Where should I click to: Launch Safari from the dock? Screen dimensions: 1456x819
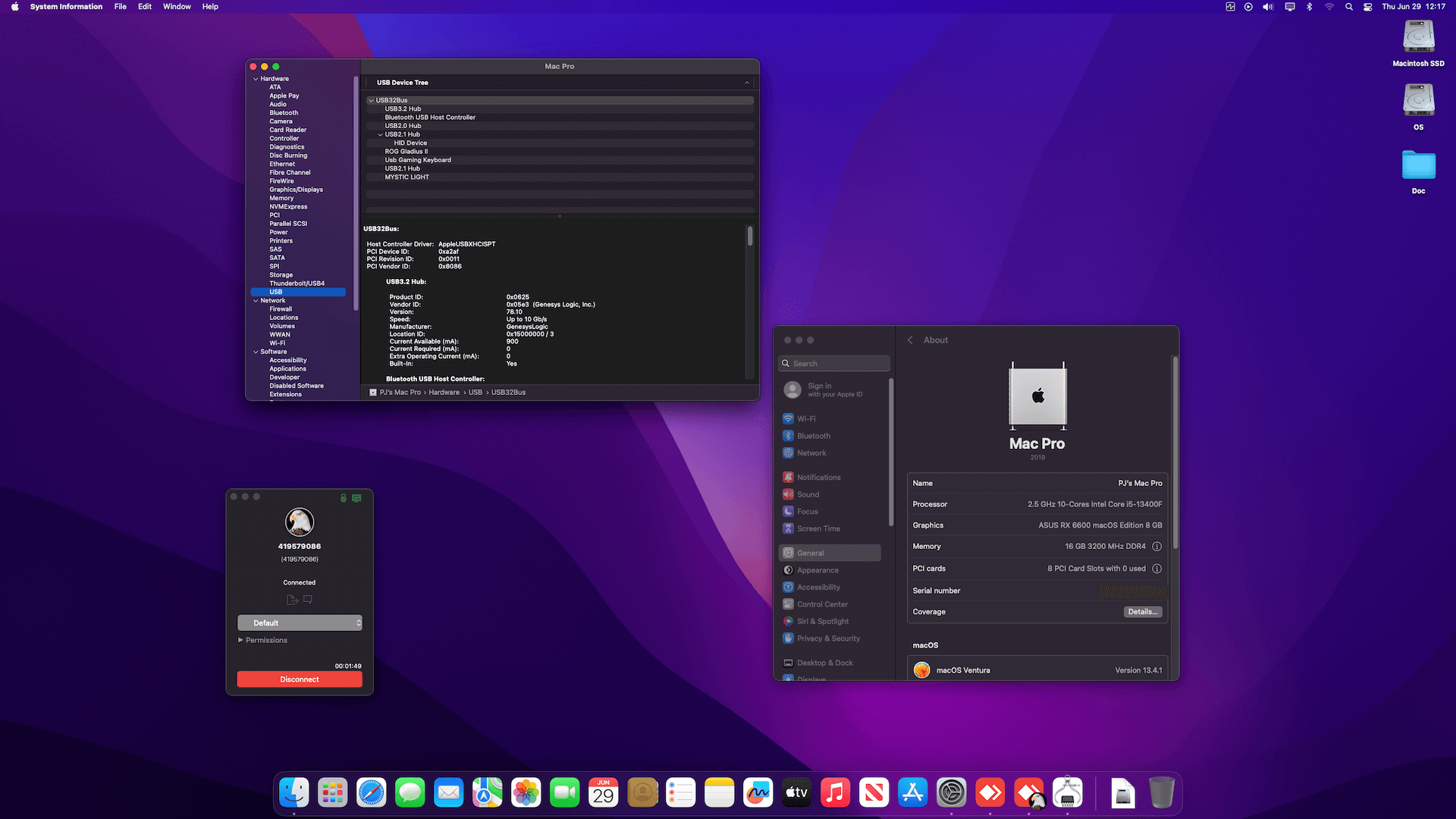click(x=372, y=793)
